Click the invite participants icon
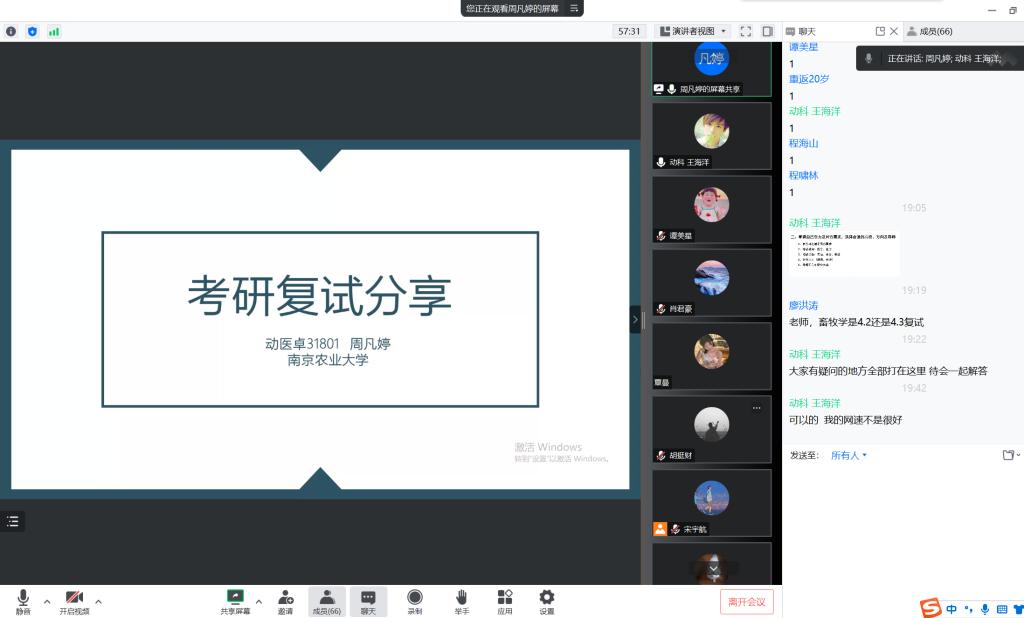 point(286,598)
